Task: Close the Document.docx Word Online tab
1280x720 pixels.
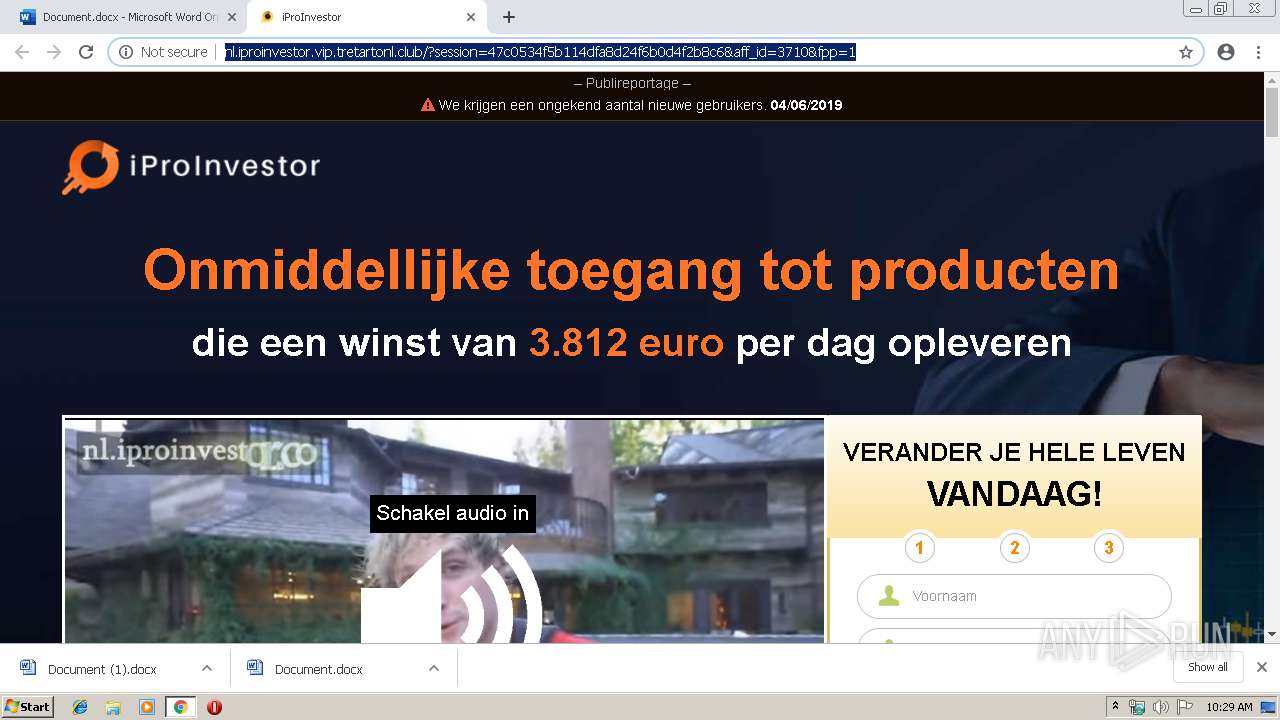Action: click(232, 17)
